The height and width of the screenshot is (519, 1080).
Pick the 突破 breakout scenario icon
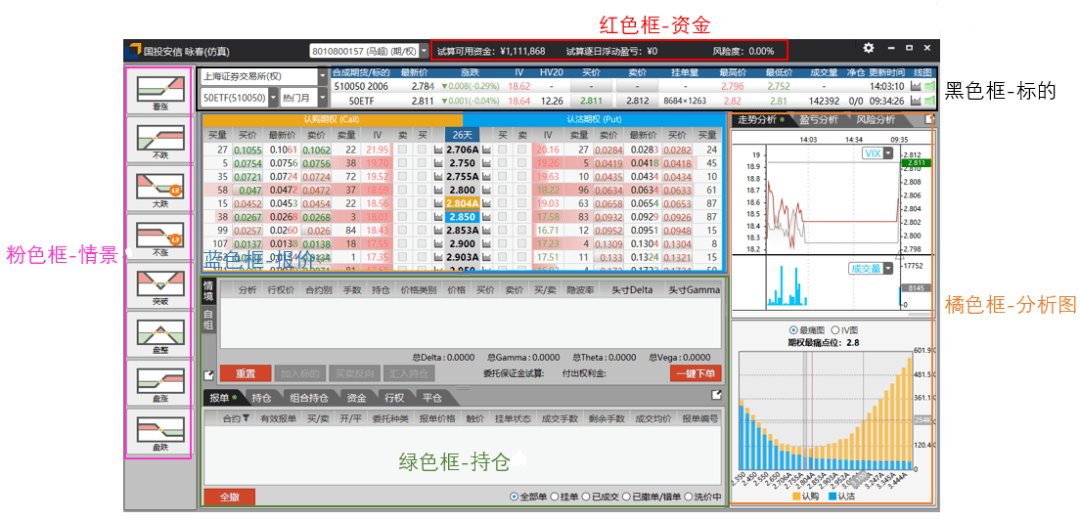pos(160,286)
